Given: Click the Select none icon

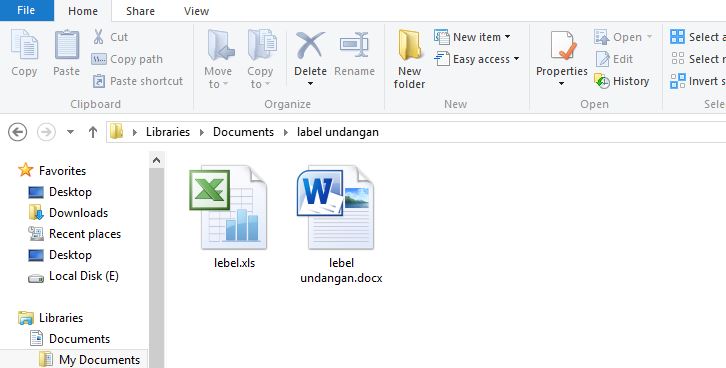Looking at the screenshot, I should pyautogui.click(x=677, y=58).
